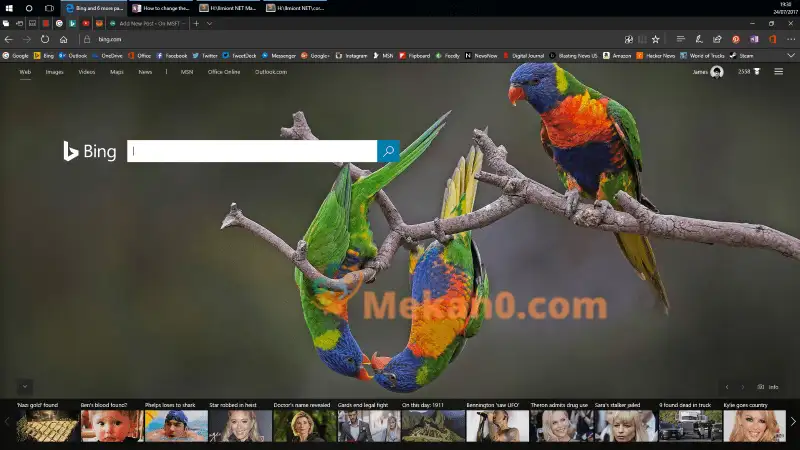Open Edge's Settings and more menu
Image resolution: width=800 pixels, height=450 pixels.
click(791, 39)
